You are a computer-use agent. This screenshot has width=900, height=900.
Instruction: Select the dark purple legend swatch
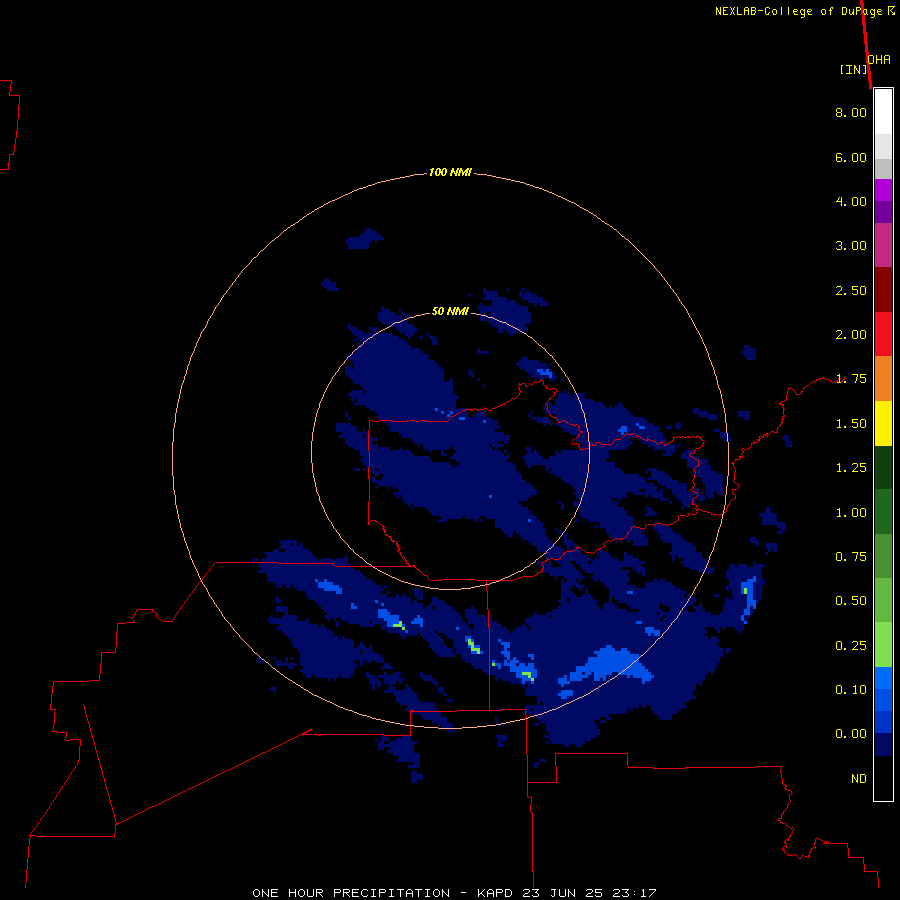[883, 212]
